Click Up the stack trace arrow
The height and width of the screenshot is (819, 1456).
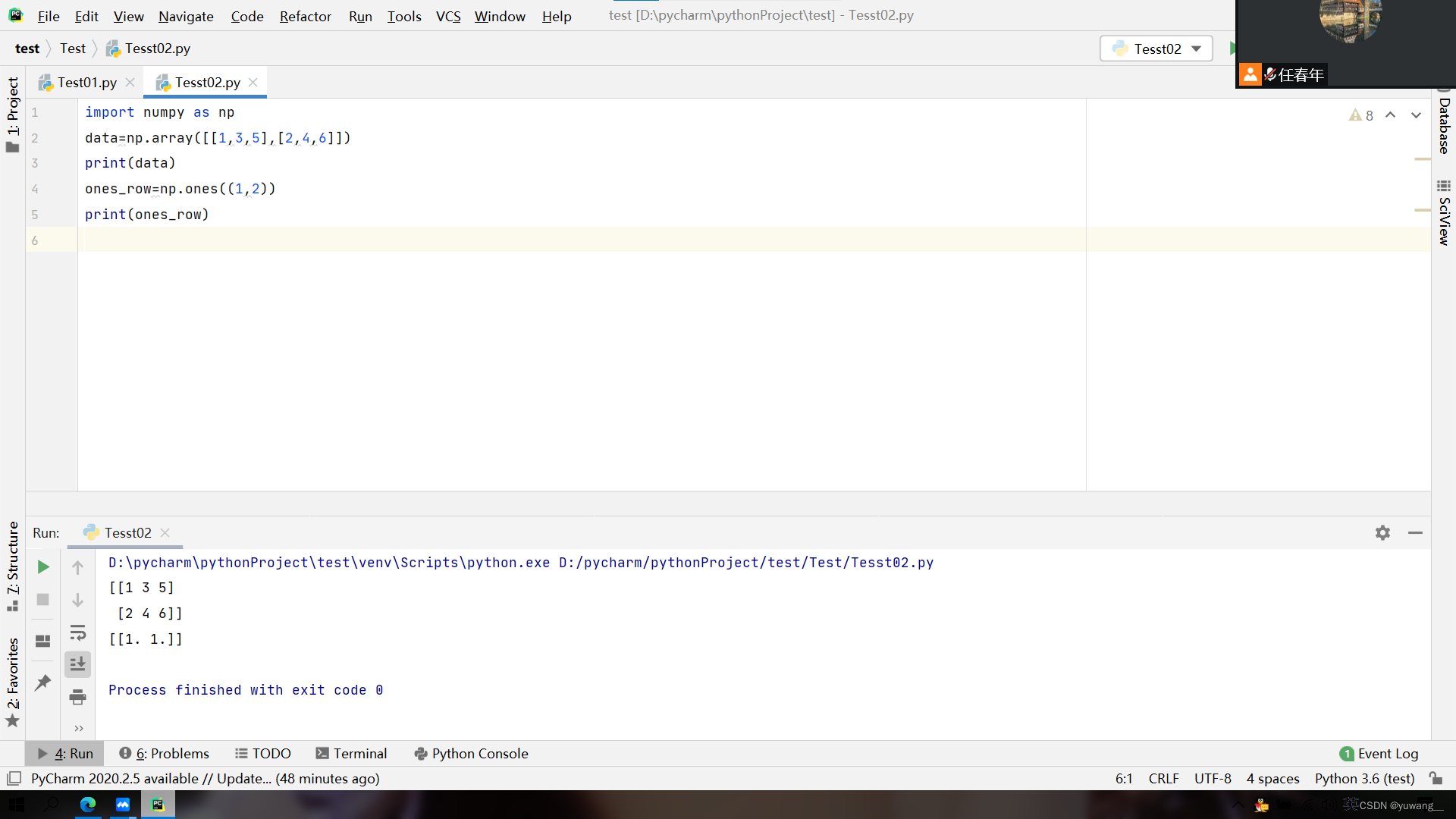(x=77, y=567)
